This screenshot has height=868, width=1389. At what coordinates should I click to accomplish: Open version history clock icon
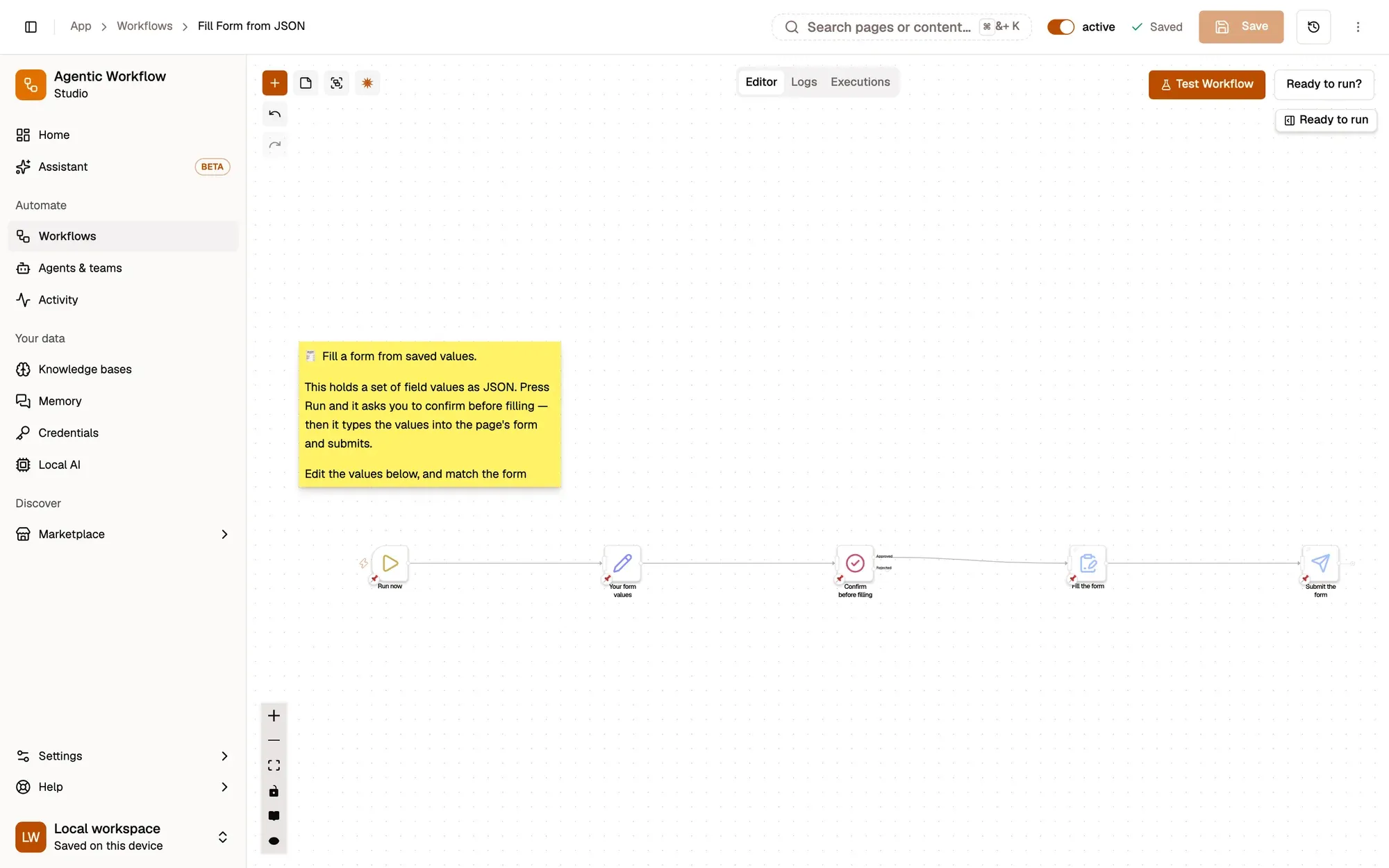point(1313,26)
